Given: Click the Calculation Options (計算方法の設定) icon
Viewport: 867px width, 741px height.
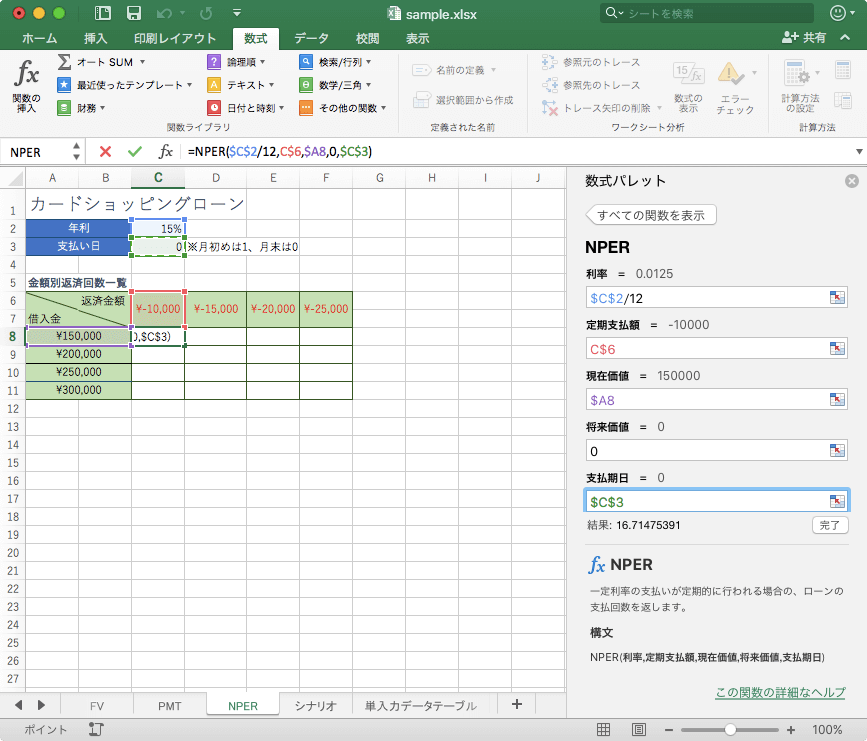Looking at the screenshot, I should 796,73.
